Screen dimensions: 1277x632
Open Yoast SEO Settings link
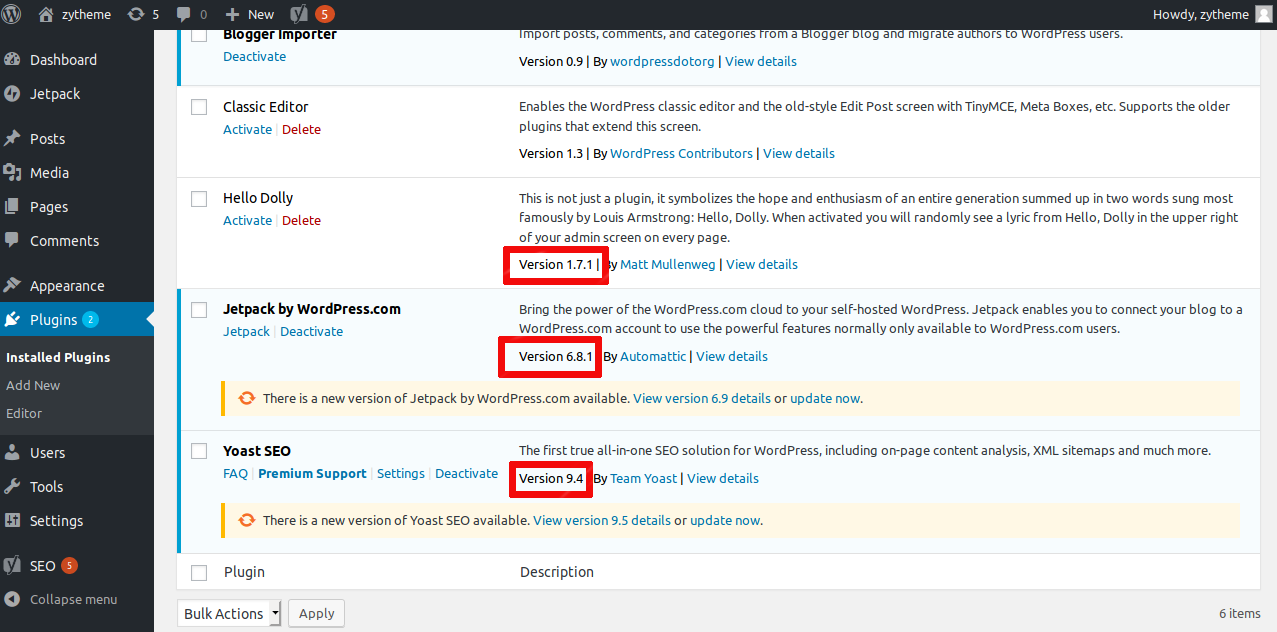pos(401,474)
